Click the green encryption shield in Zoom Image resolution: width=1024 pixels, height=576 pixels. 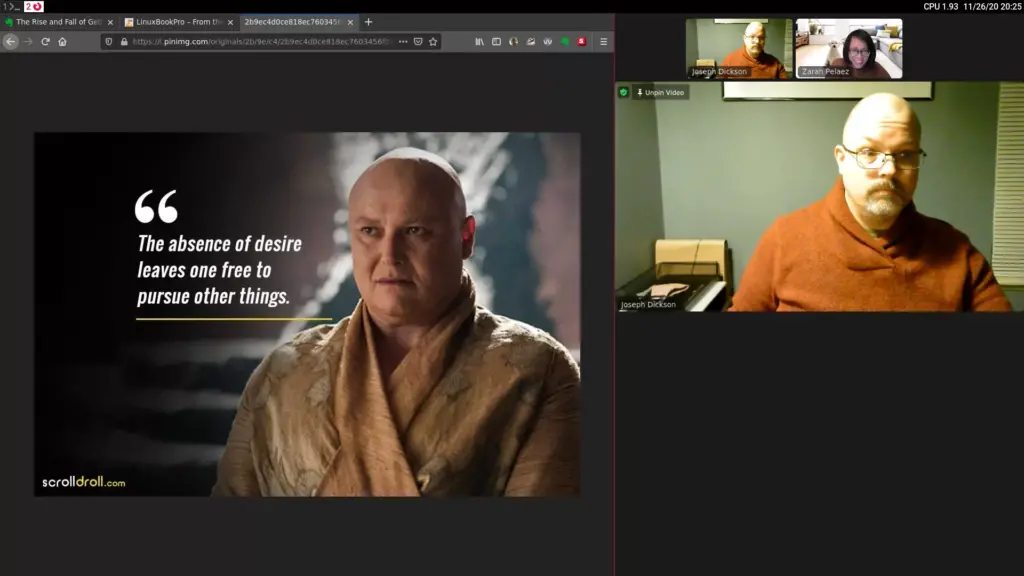coord(624,93)
